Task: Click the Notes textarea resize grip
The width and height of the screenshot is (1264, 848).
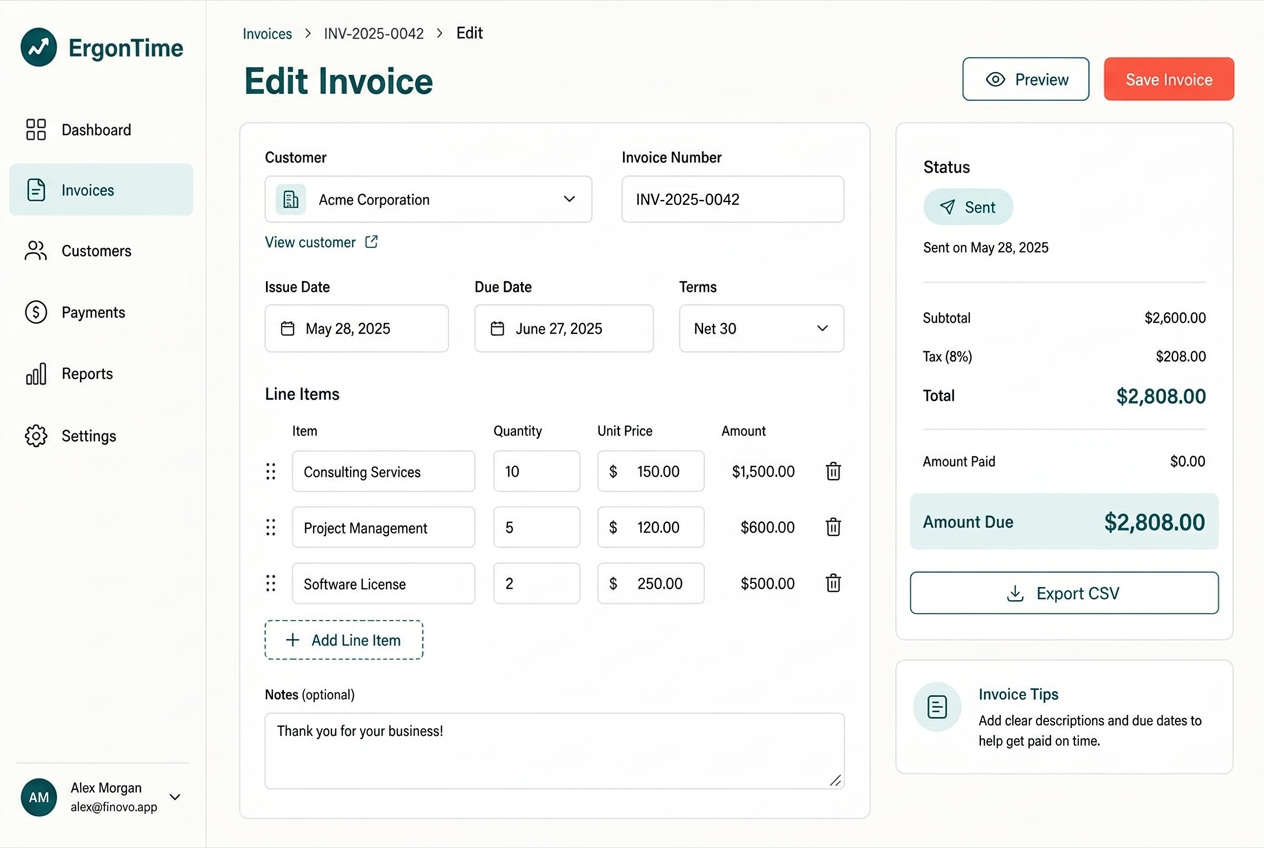Action: click(x=836, y=780)
